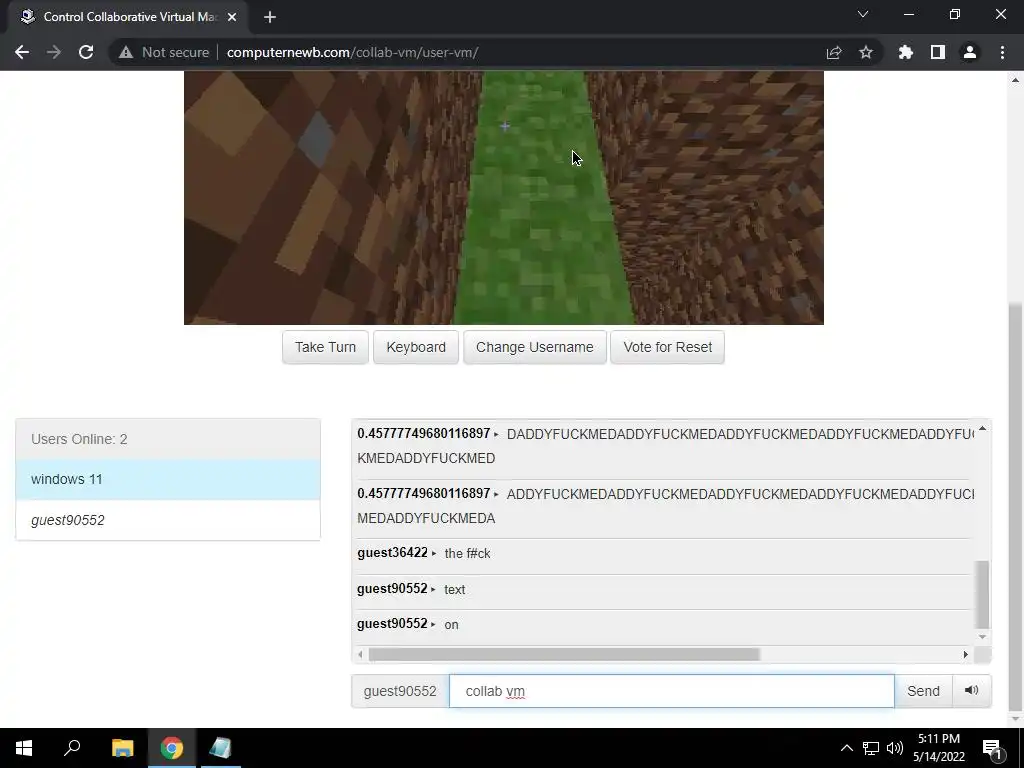The image size is (1024, 768).
Task: Click the address bar URL
Action: tap(353, 52)
